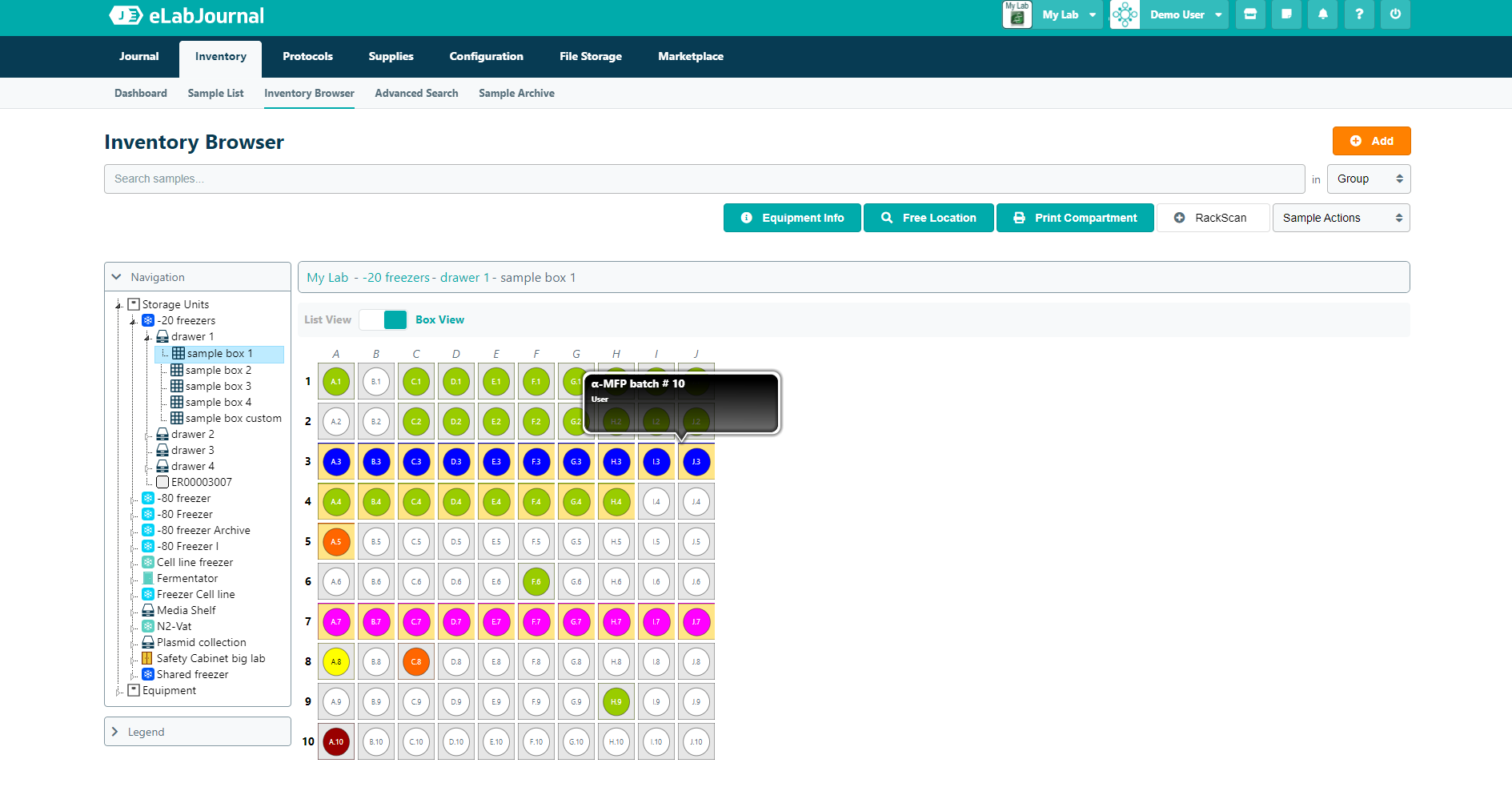Click the grid icon beside sample box custom

(x=177, y=418)
